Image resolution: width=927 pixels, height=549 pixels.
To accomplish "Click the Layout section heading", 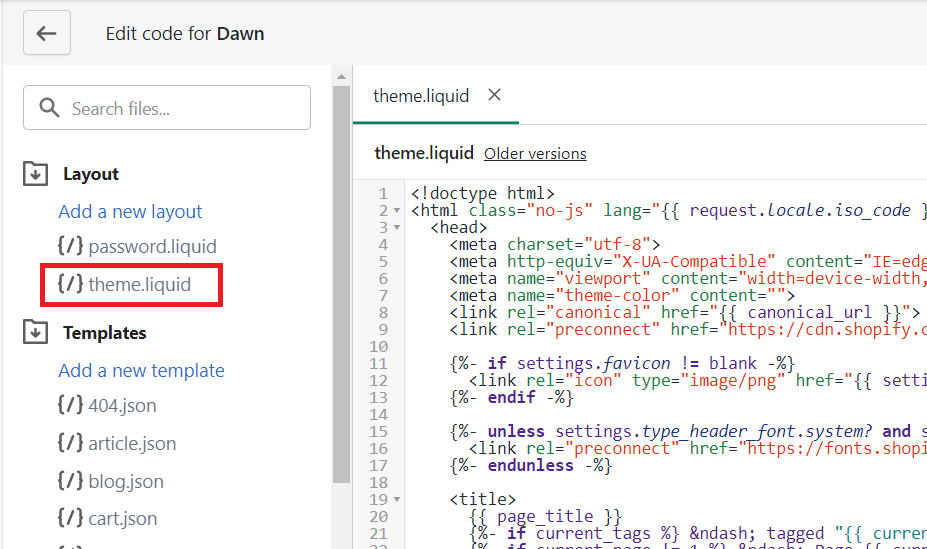I will pyautogui.click(x=91, y=174).
